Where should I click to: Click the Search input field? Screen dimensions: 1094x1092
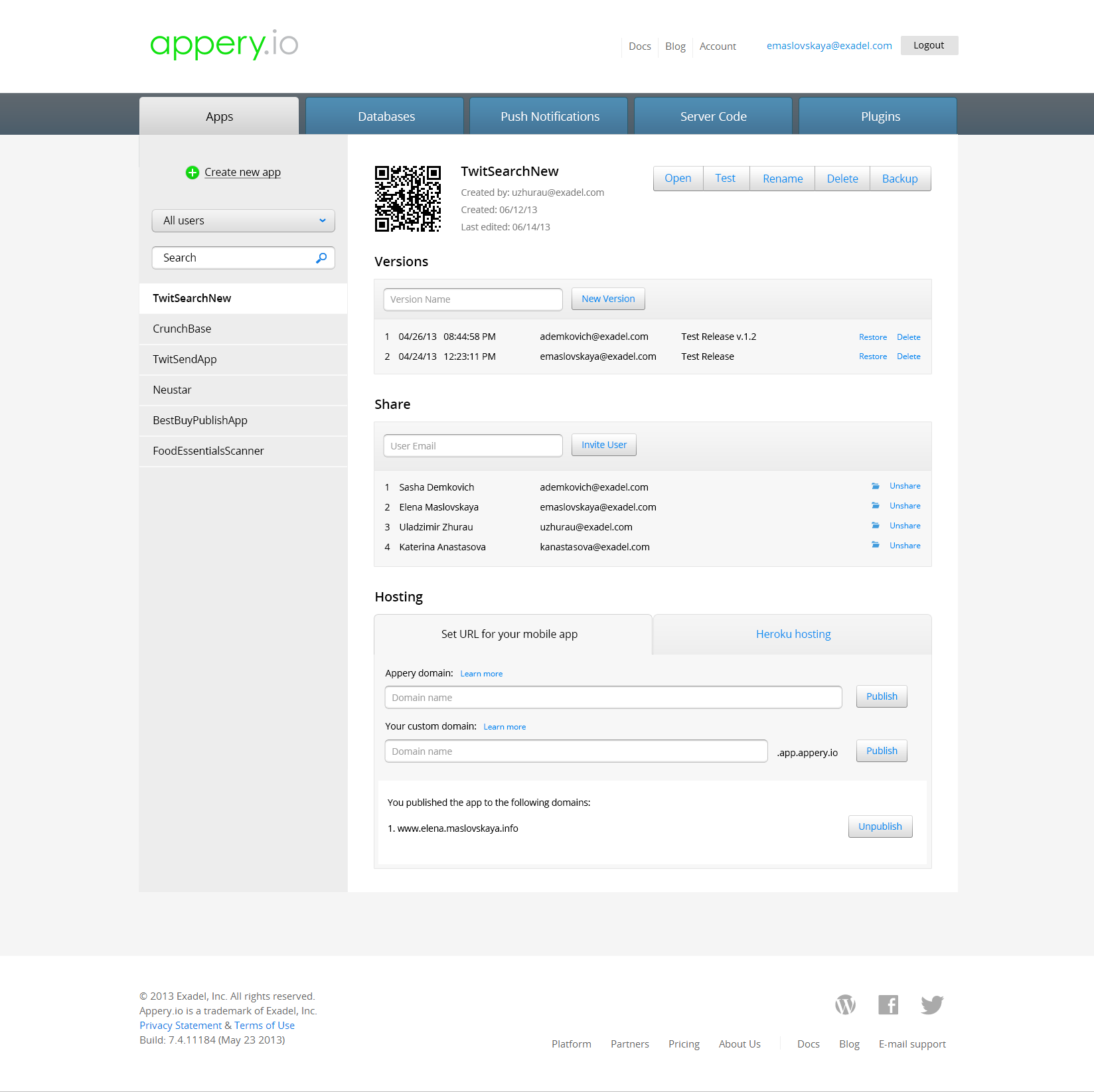coord(244,258)
